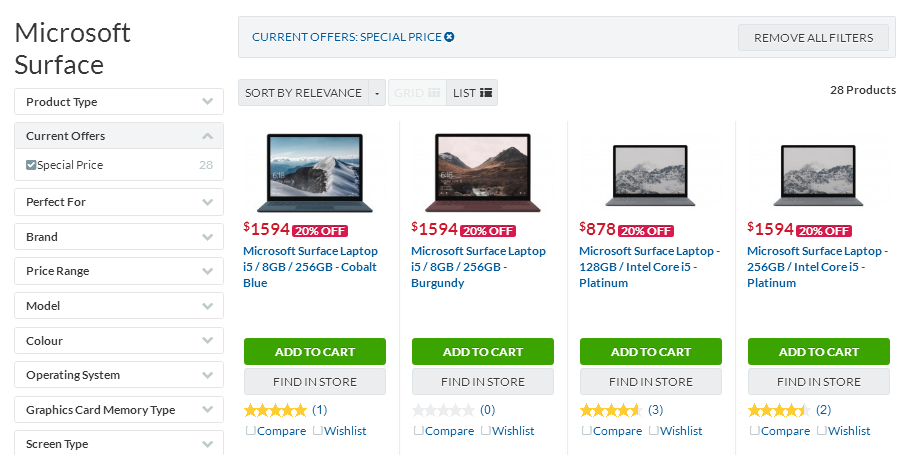Tick Compare for Cobalt Blue laptop
The image size is (912, 455).
pos(250,431)
